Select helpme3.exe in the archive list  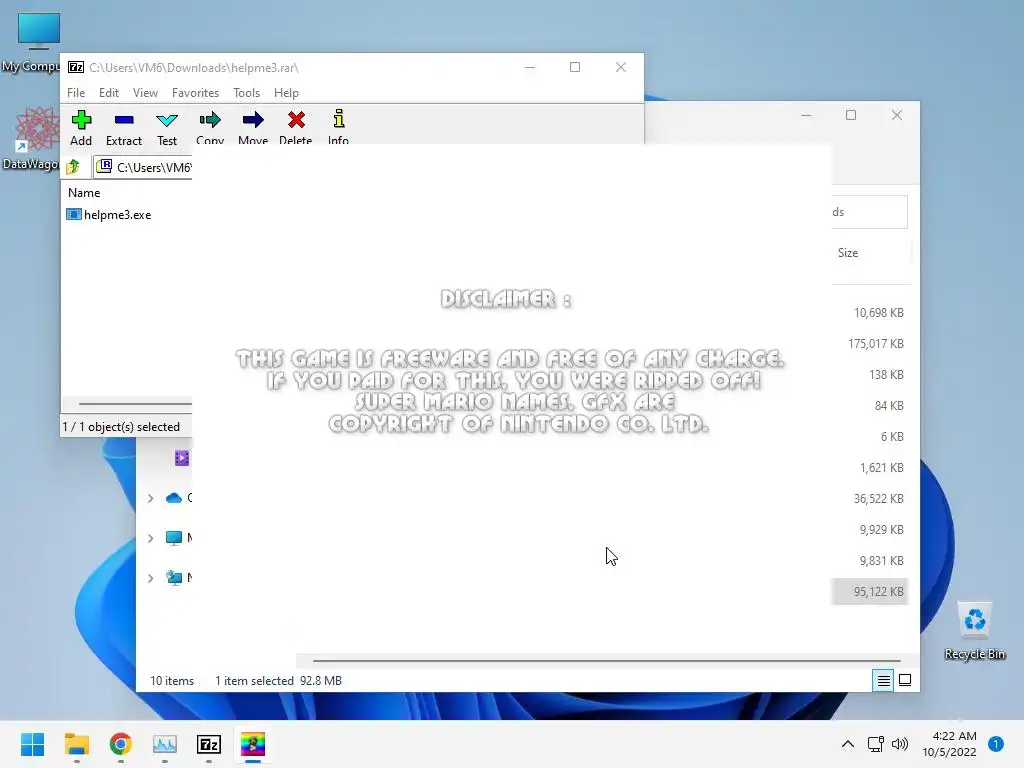(109, 215)
